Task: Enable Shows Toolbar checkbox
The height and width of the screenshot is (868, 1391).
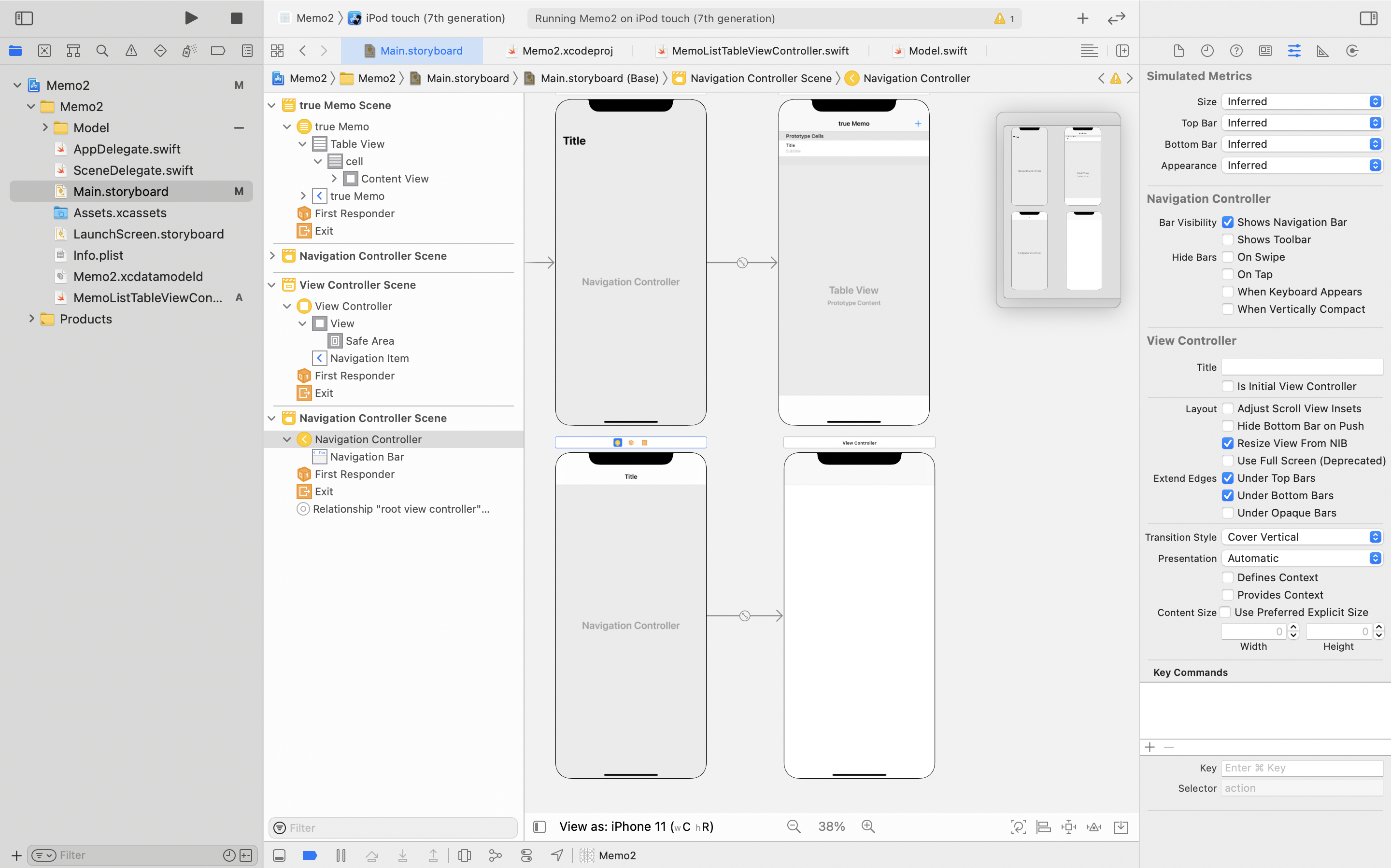Action: 1227,239
